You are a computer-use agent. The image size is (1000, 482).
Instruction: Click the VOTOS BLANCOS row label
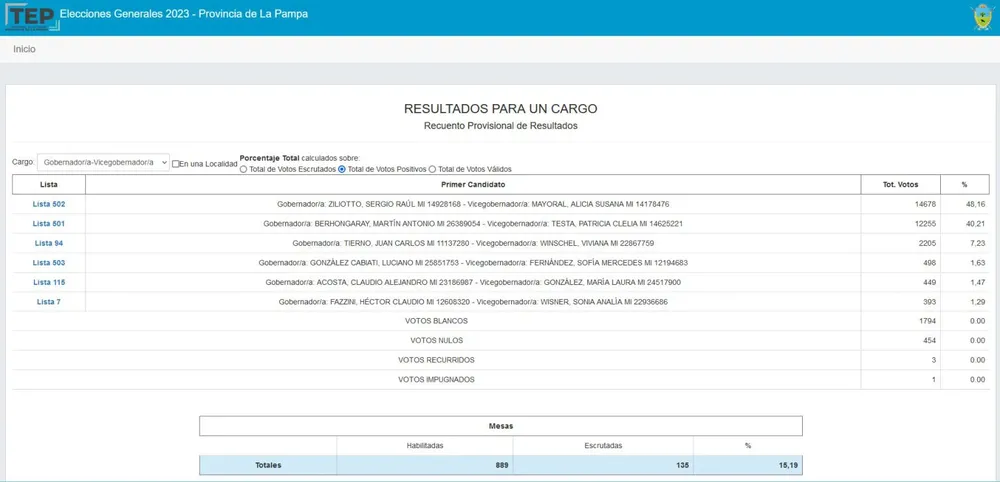pos(436,321)
